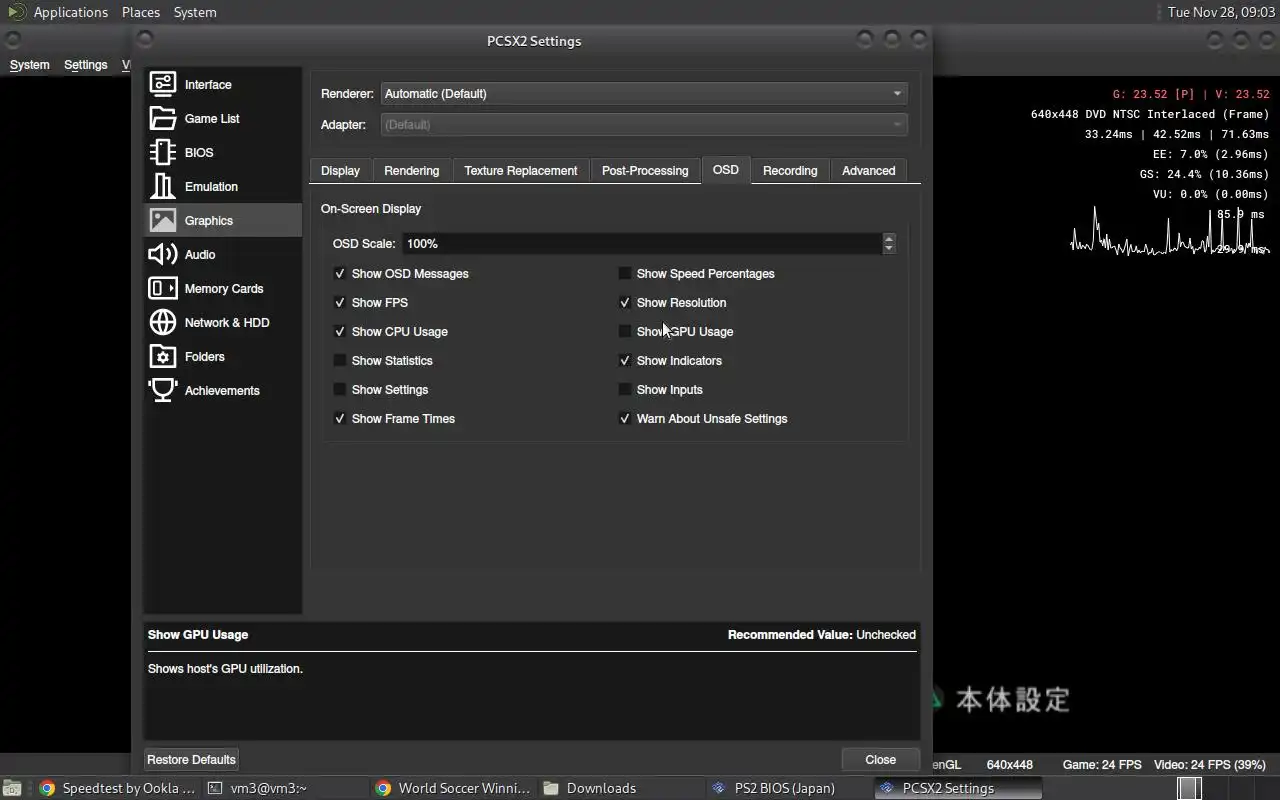
Task: Enable Show GPU Usage checkbox
Action: coord(625,331)
